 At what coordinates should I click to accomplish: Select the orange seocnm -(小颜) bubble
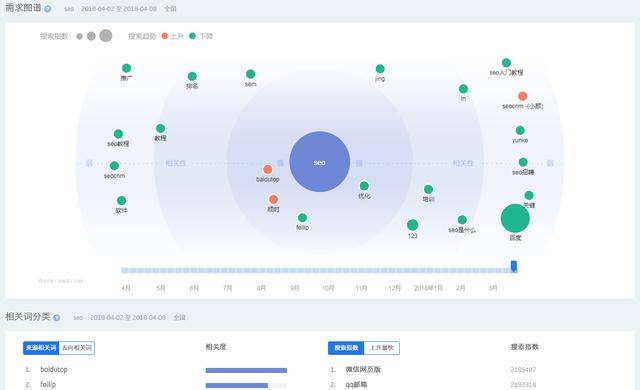522,96
